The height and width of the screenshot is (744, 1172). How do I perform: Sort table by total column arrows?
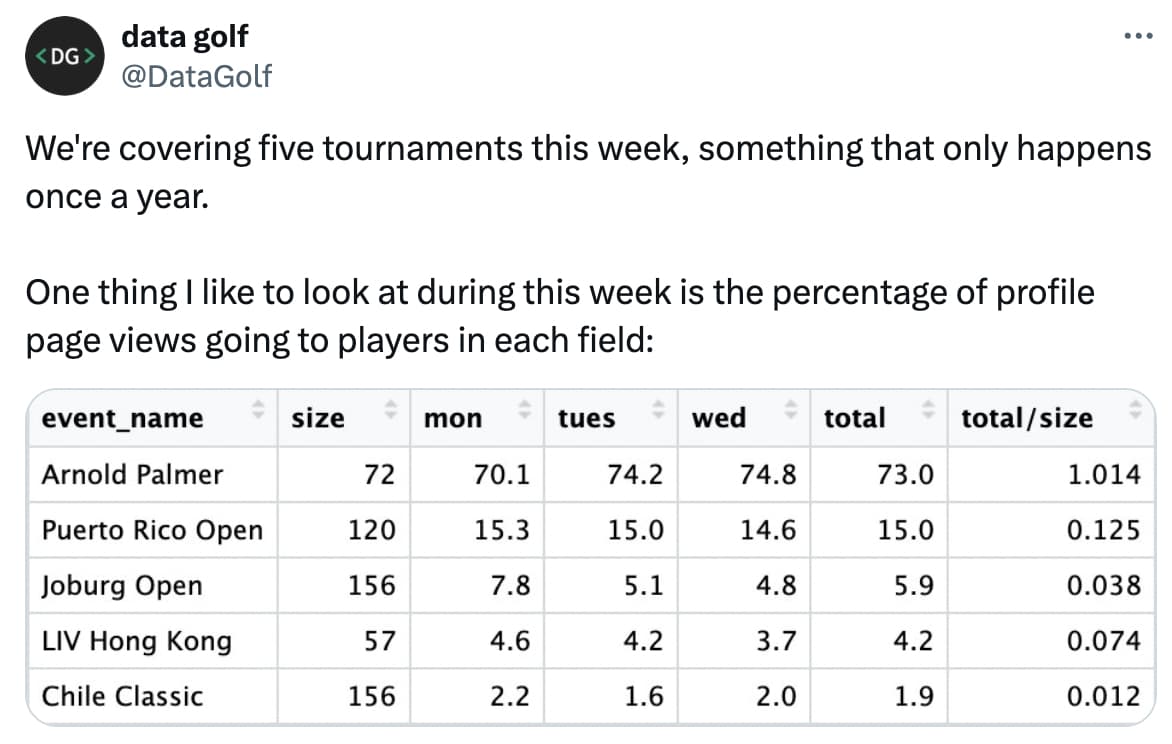click(x=927, y=410)
